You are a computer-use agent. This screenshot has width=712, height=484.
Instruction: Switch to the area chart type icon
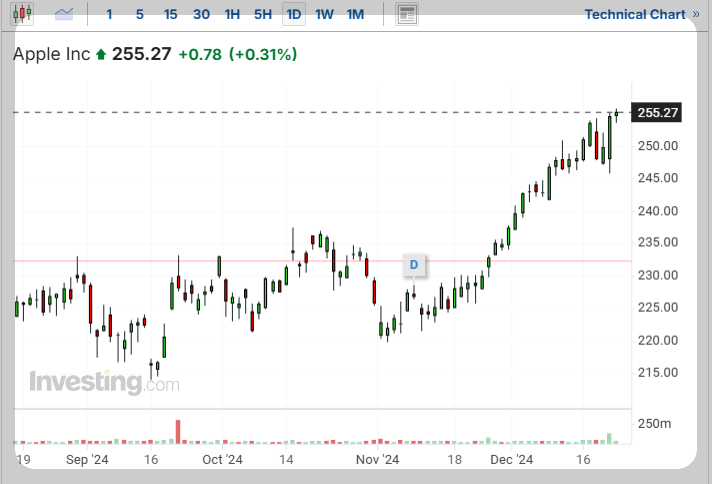64,14
